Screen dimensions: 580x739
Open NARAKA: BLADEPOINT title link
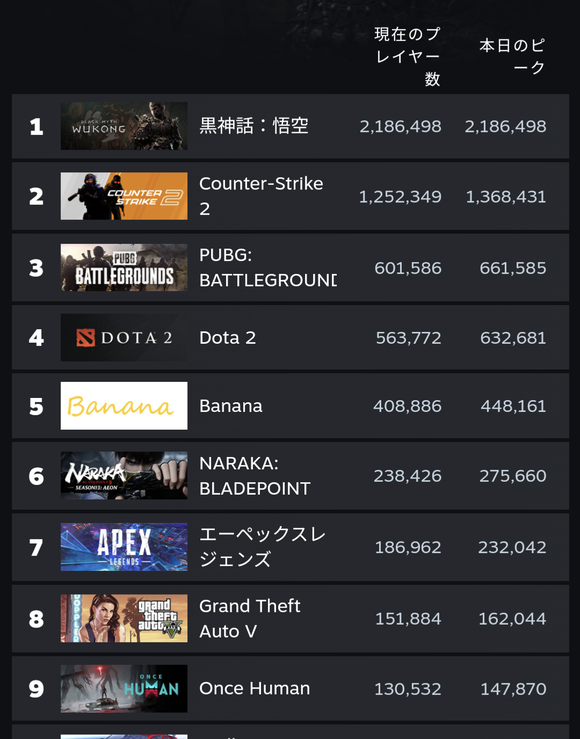[x=255, y=476]
